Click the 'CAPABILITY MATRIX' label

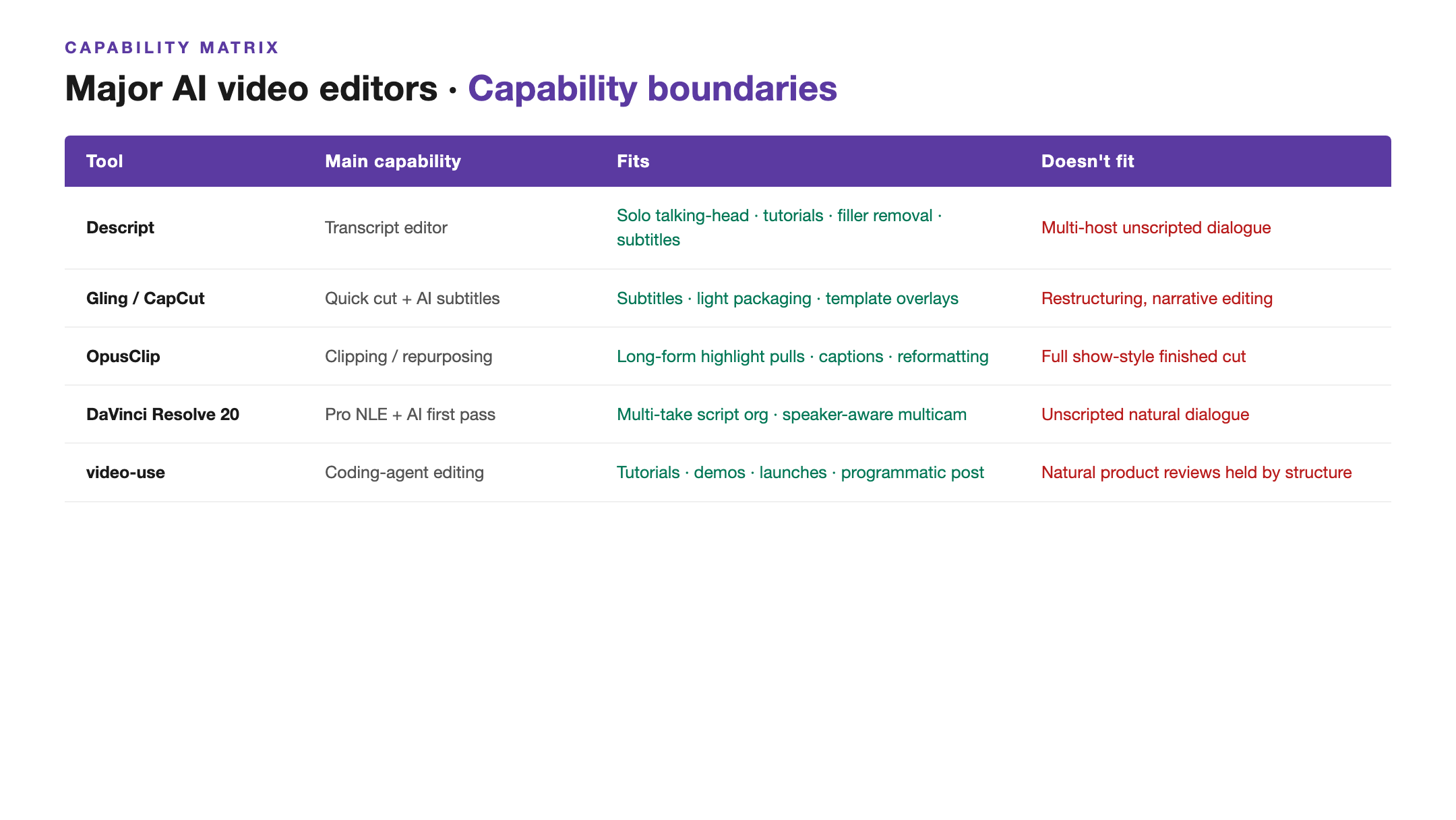click(x=172, y=48)
